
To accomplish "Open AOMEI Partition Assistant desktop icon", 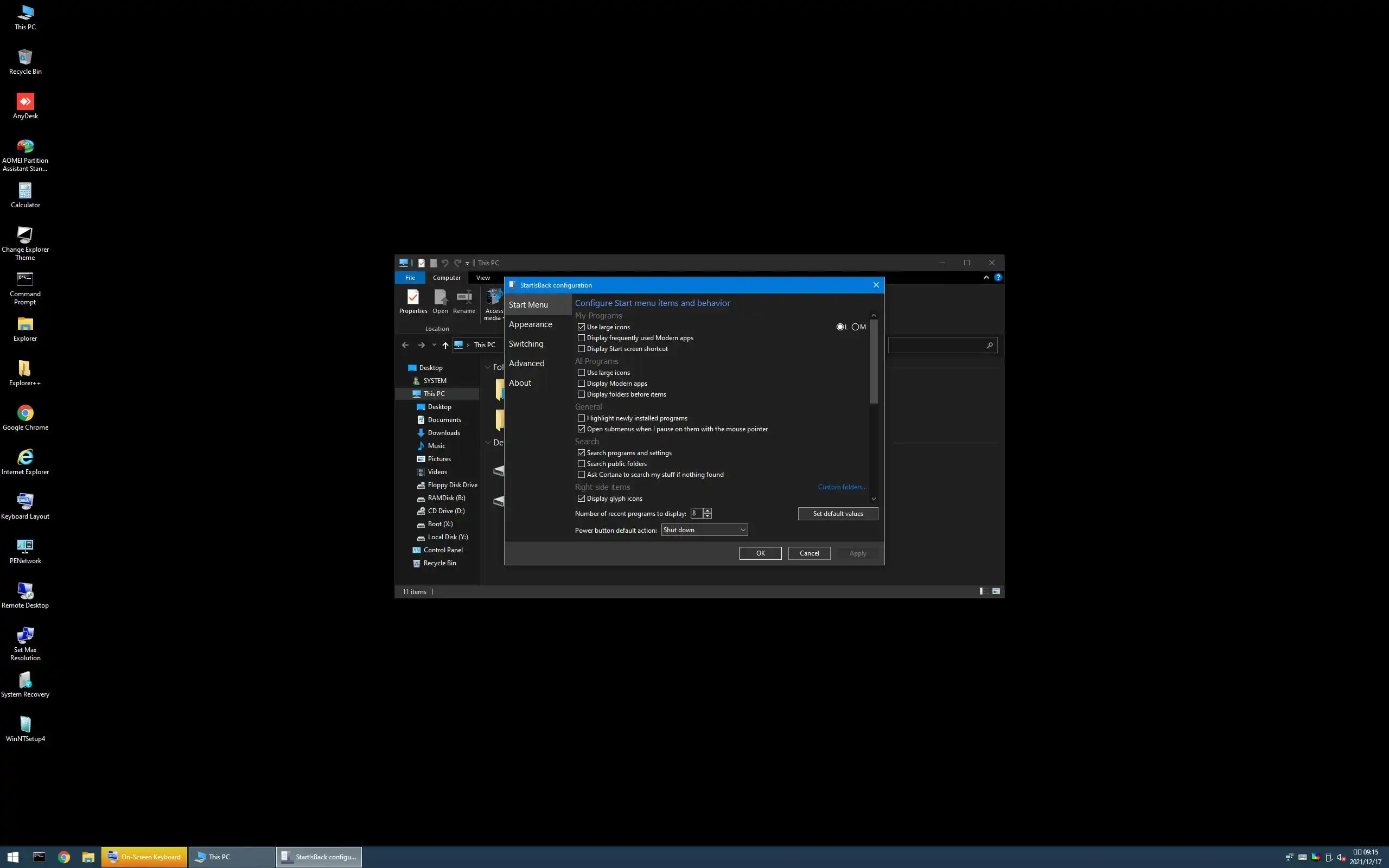I will [26, 147].
